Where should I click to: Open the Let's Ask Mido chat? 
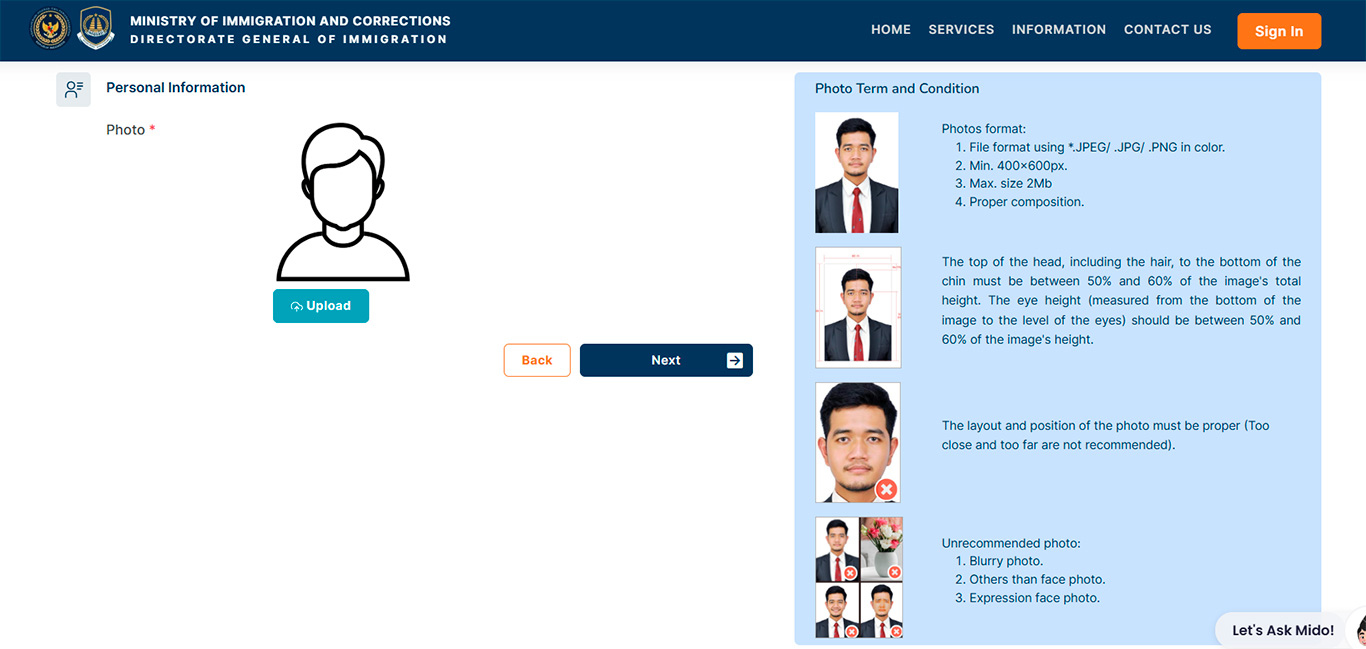1283,630
